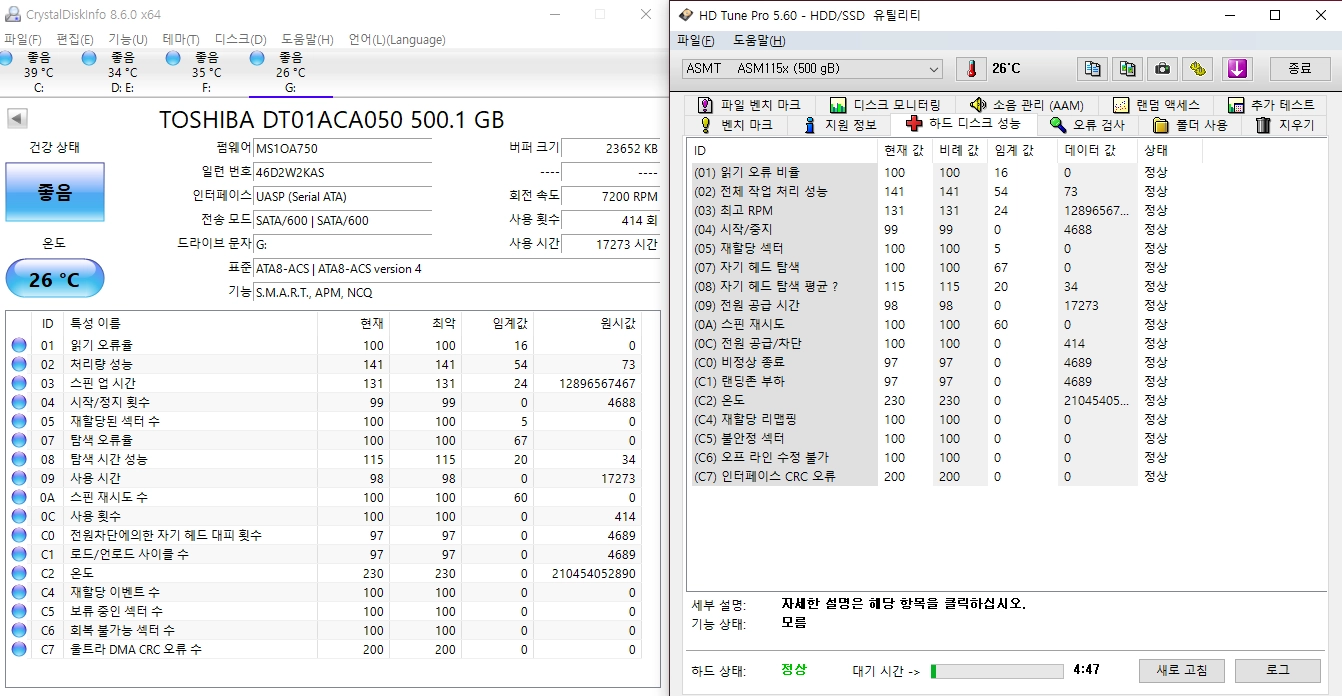Select the F: drive status orb
The height and width of the screenshot is (696, 1342).
tap(173, 59)
